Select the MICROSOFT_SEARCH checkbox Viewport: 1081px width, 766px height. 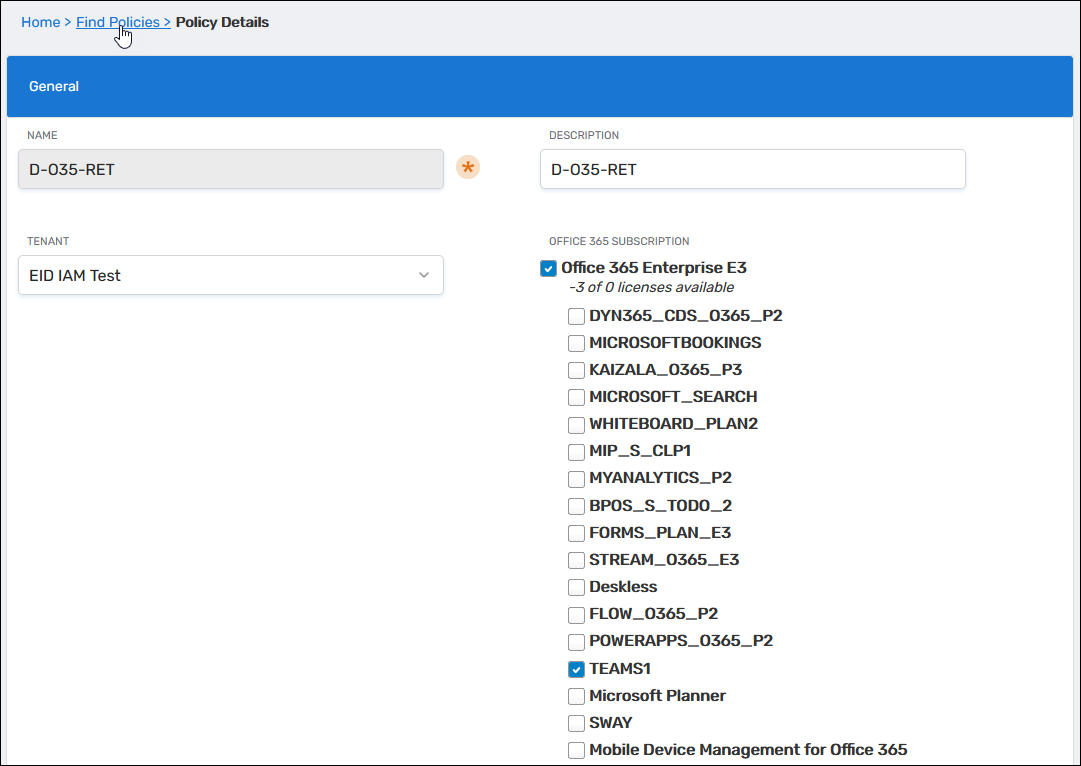click(x=576, y=397)
